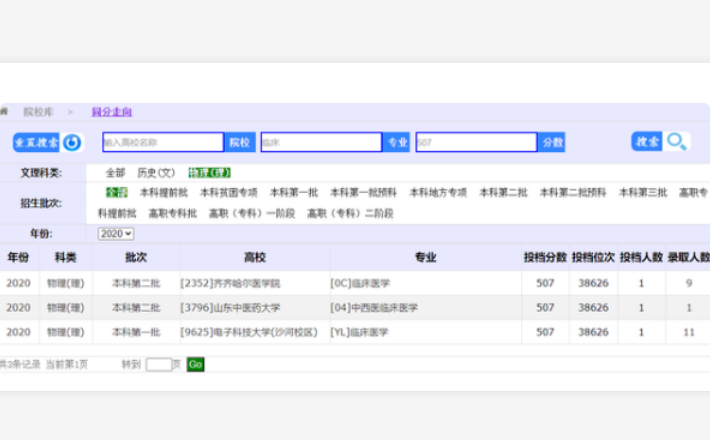Select 全部 in the 文理科类 row
This screenshot has height=440, width=710.
tap(115, 173)
